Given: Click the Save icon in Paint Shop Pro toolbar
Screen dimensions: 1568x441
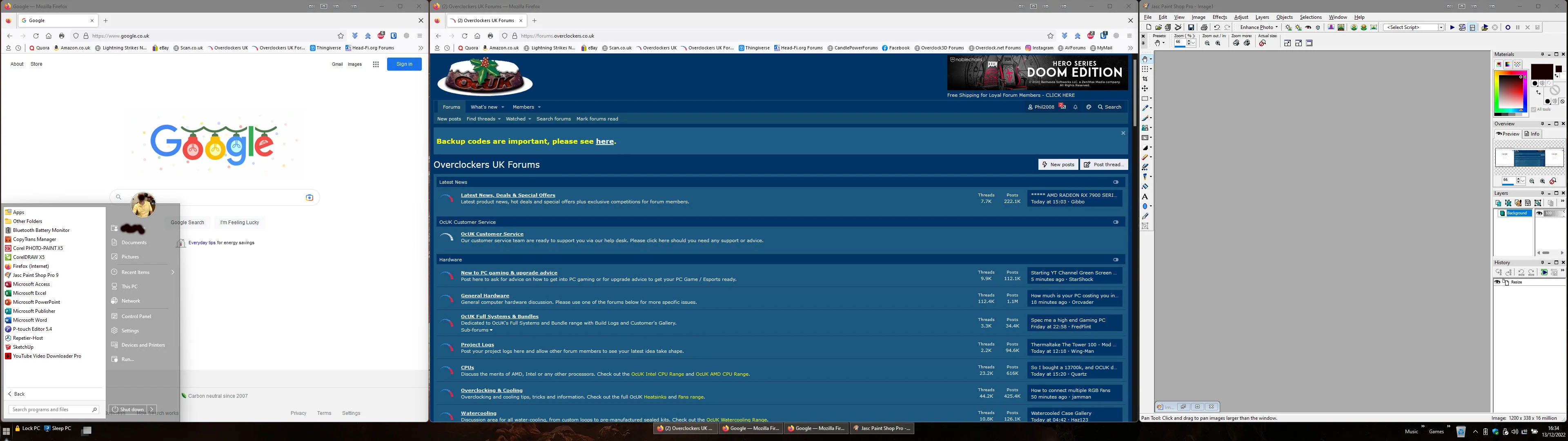Looking at the screenshot, I should (x=1191, y=27).
